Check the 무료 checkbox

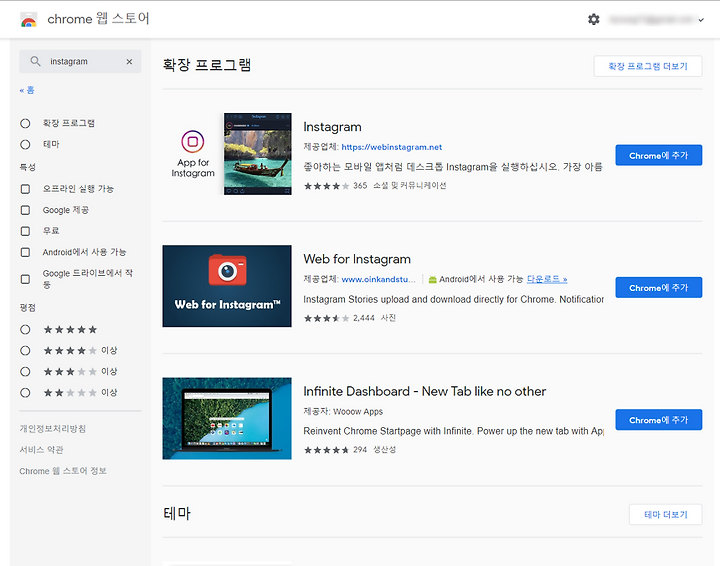pos(26,231)
